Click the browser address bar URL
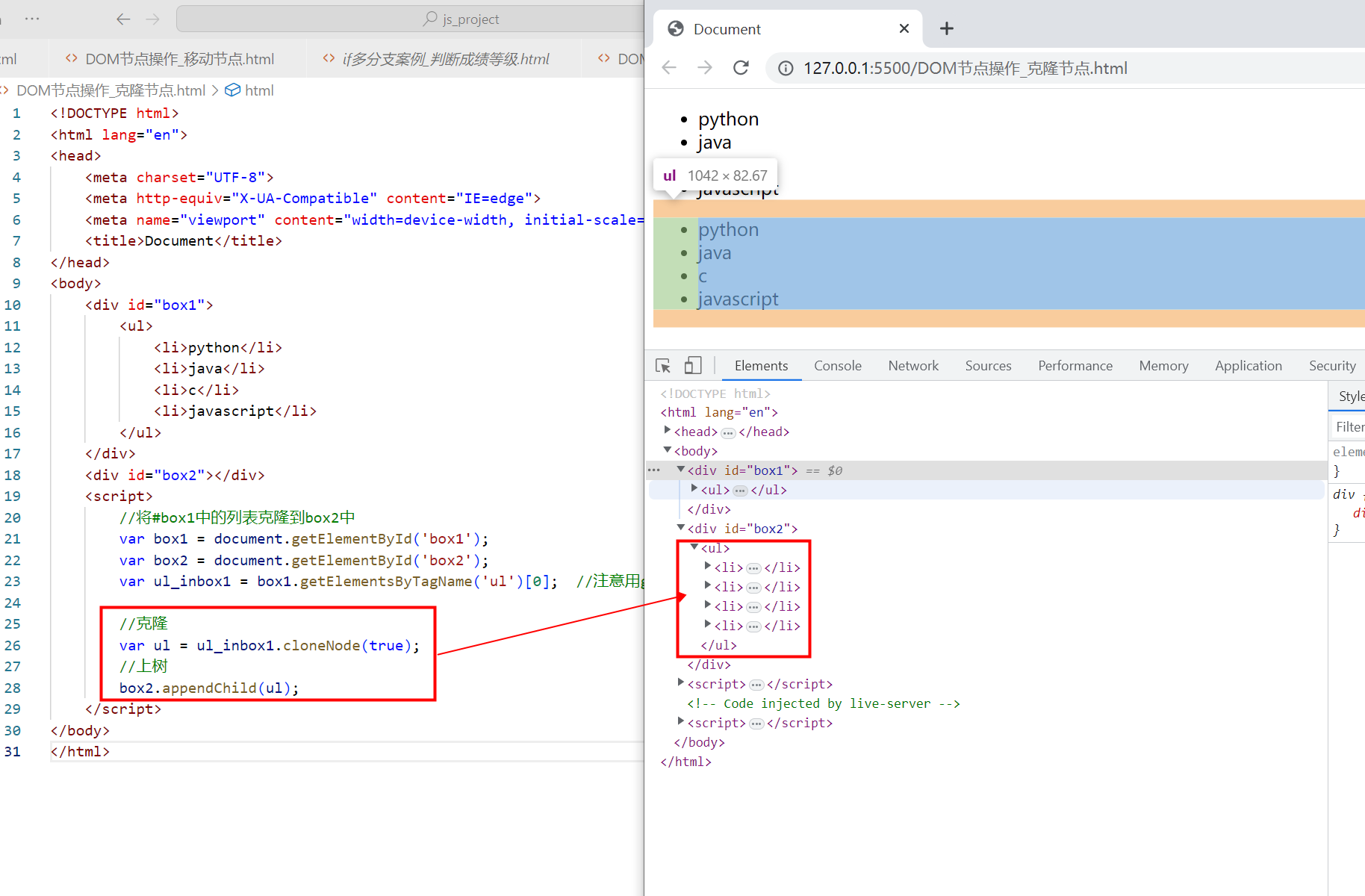1365x896 pixels. point(965,69)
